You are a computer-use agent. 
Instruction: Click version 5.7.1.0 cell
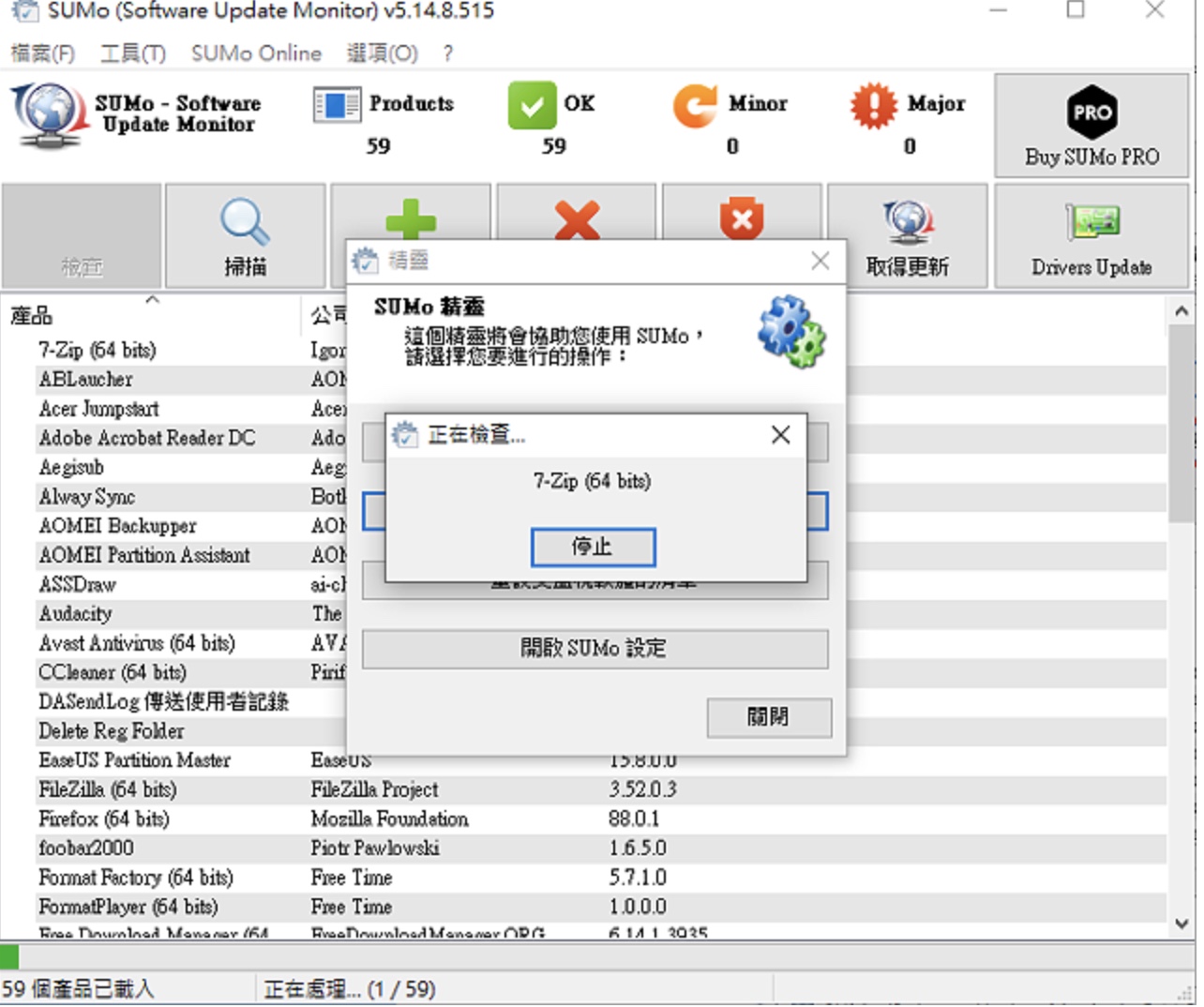coord(638,878)
